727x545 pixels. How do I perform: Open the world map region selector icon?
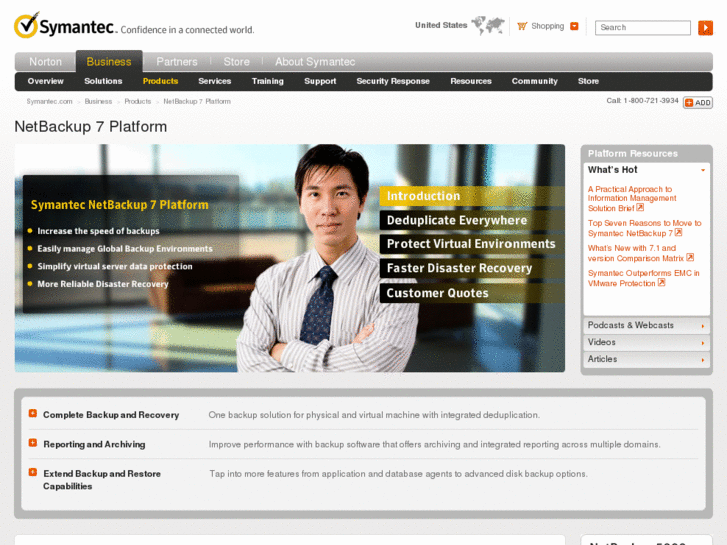coord(488,25)
